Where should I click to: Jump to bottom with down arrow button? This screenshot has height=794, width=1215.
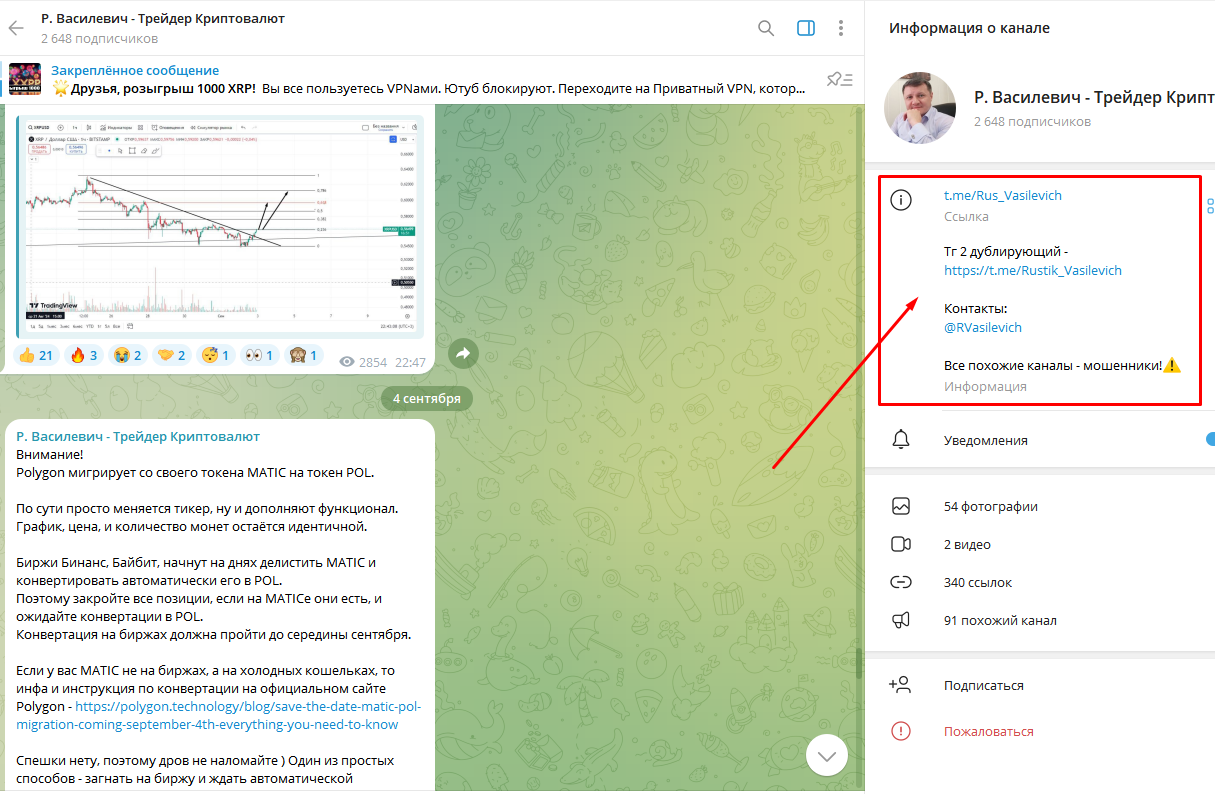click(827, 756)
